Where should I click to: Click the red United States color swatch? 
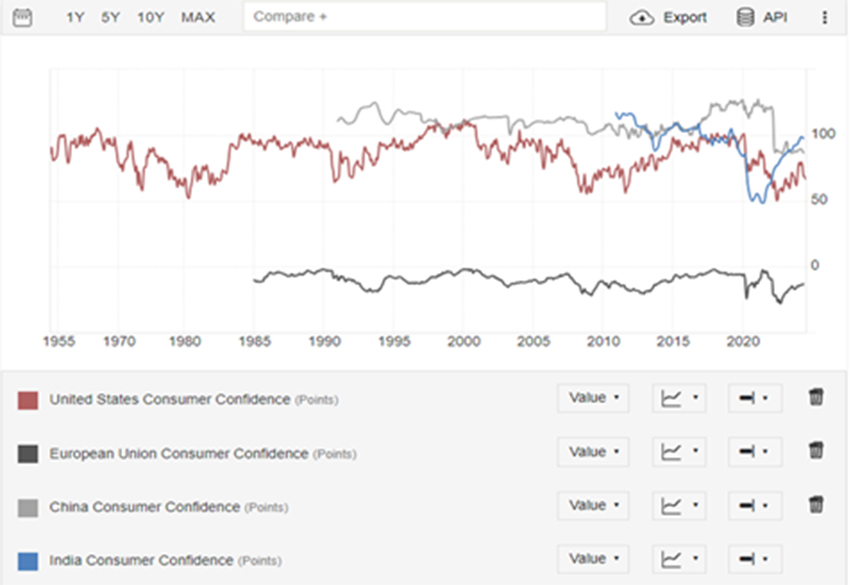pos(28,400)
